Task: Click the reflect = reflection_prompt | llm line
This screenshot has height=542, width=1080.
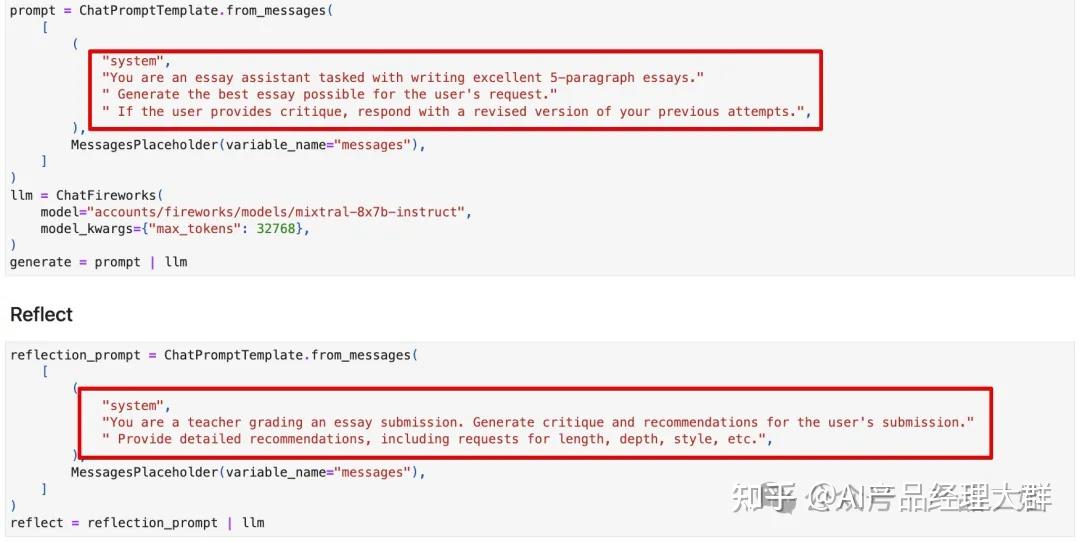Action: (137, 522)
